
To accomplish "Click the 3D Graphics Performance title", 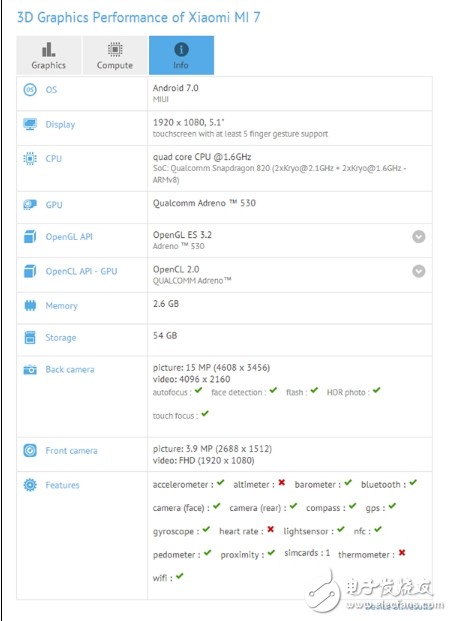I will click(139, 17).
